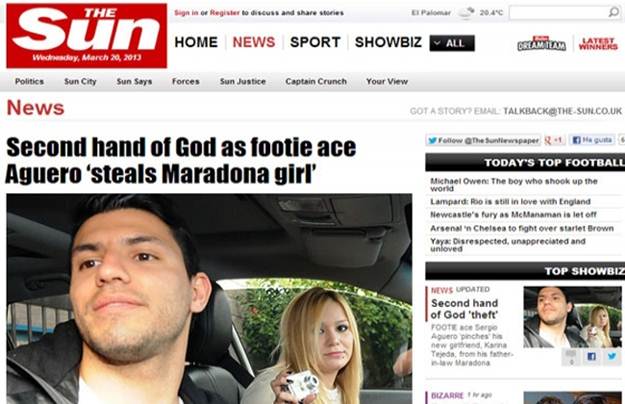Open the SPORT main menu item
The image size is (625, 404).
(315, 42)
